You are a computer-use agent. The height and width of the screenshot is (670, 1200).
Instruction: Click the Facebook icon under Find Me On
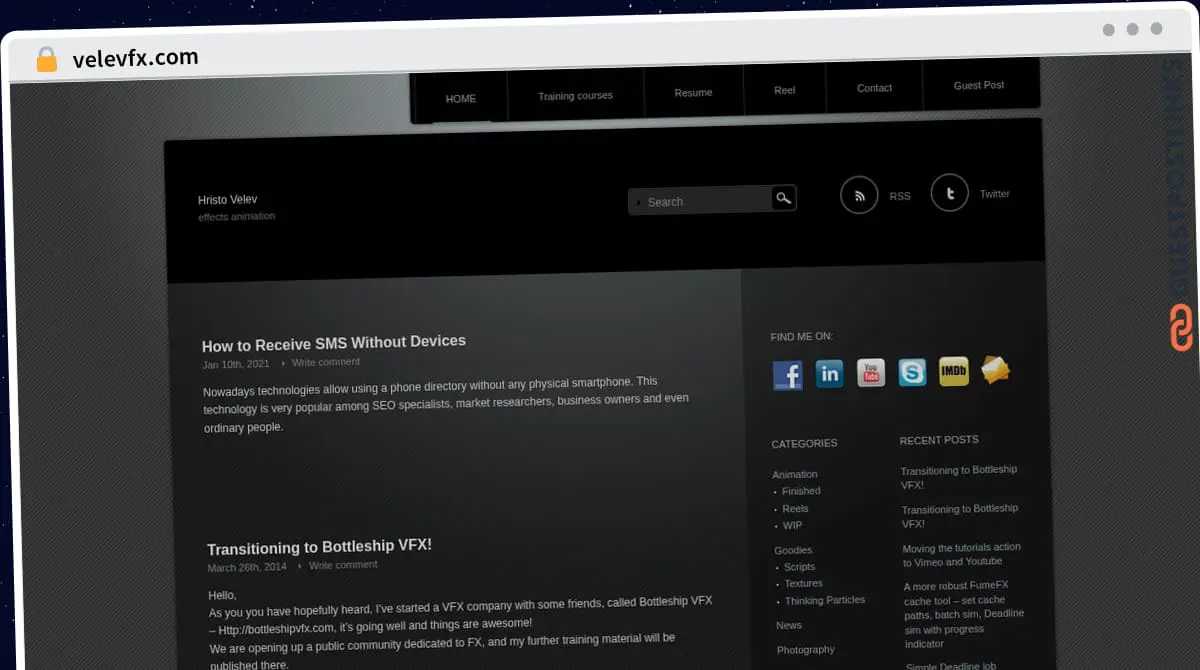787,375
